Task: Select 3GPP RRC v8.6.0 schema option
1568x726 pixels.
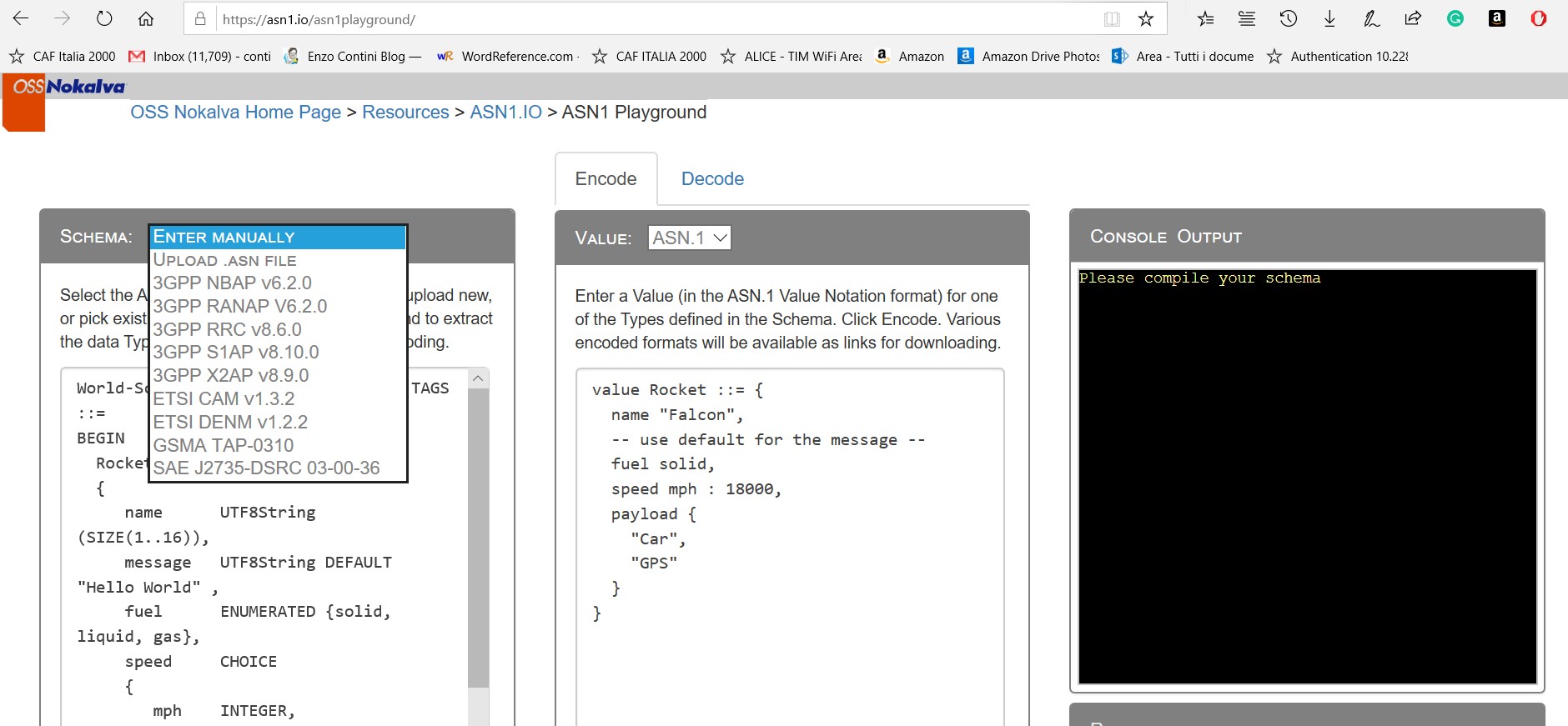Action: pyautogui.click(x=227, y=329)
